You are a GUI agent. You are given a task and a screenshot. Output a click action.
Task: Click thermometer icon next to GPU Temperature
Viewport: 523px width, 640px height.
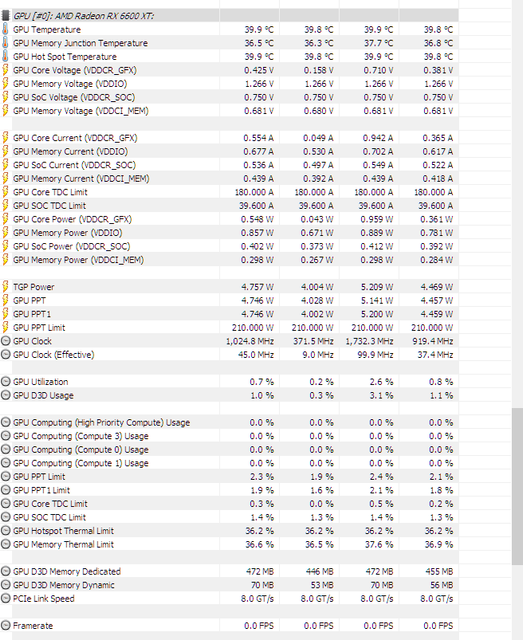(5, 29)
